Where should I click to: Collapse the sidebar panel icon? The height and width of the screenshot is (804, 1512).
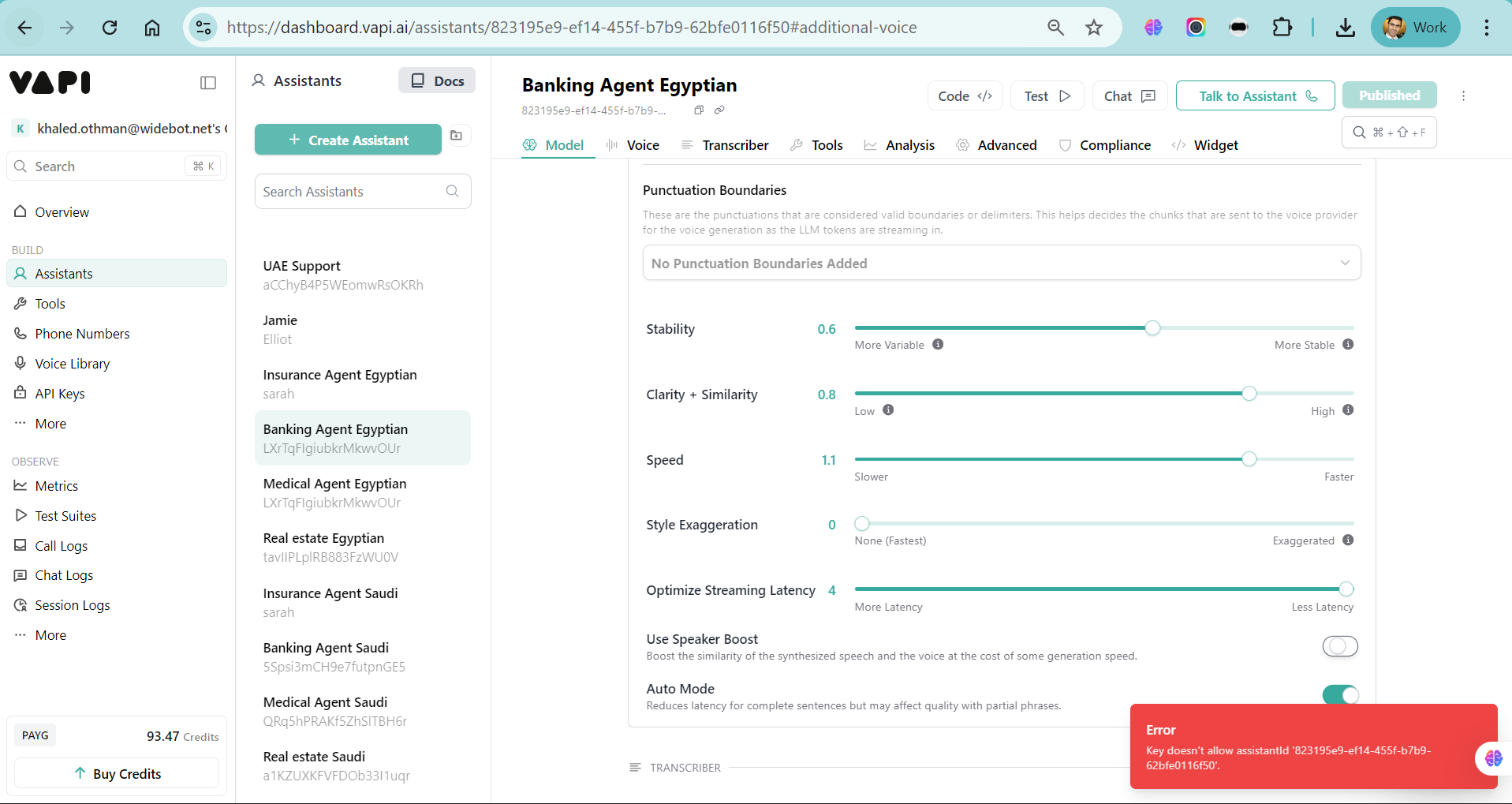[x=208, y=83]
